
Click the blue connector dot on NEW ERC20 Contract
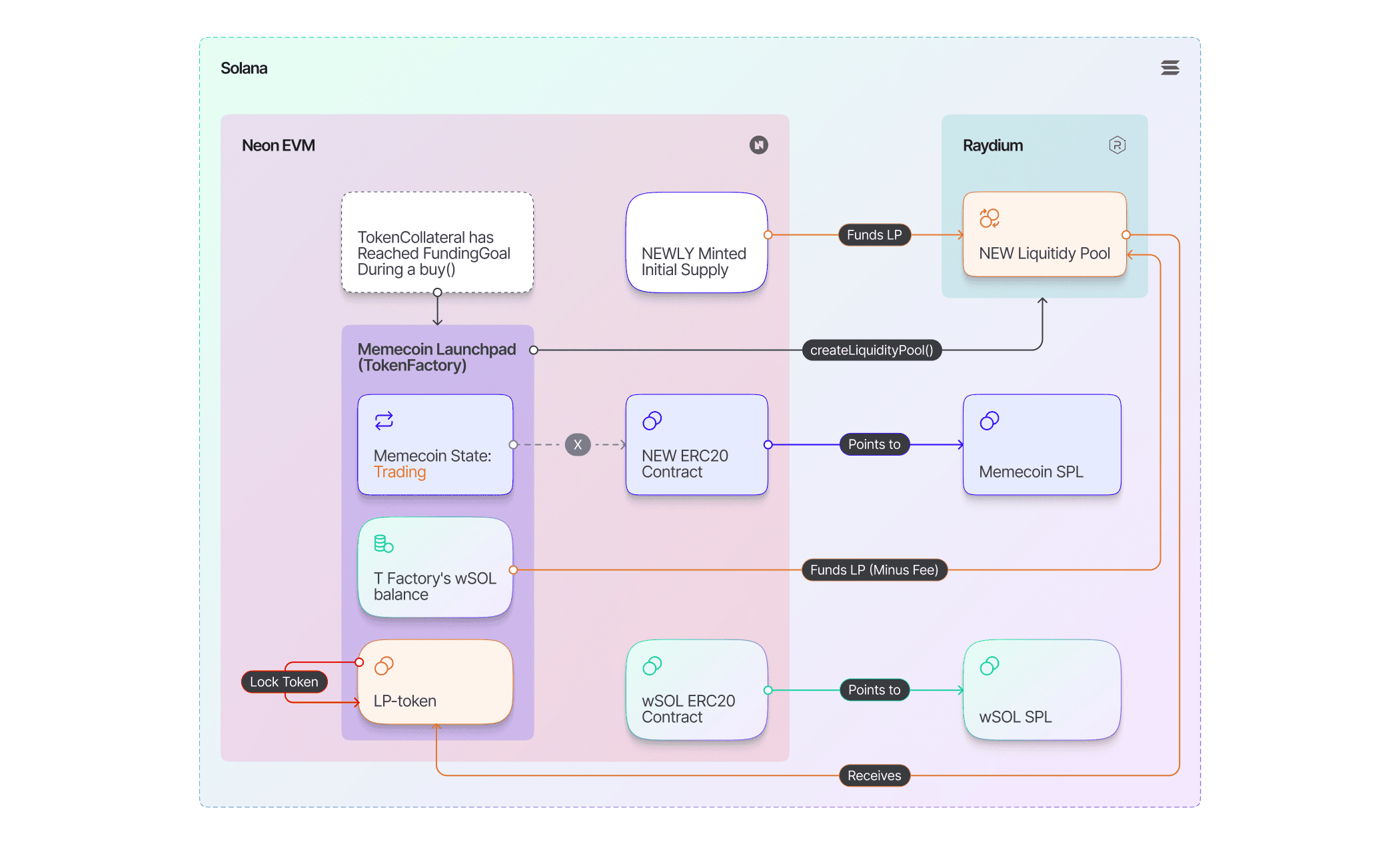pyautogui.click(x=768, y=444)
